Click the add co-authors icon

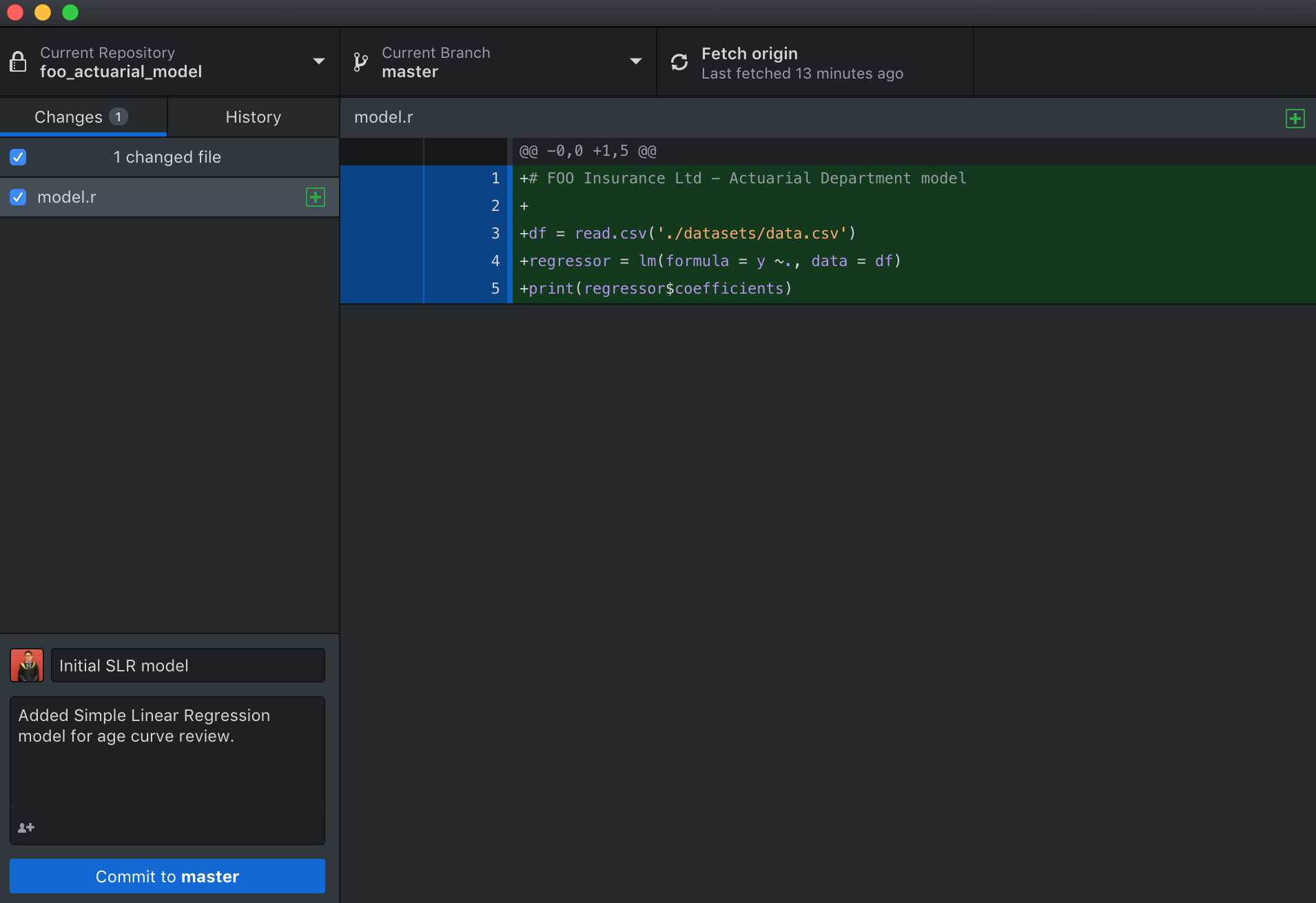26,827
